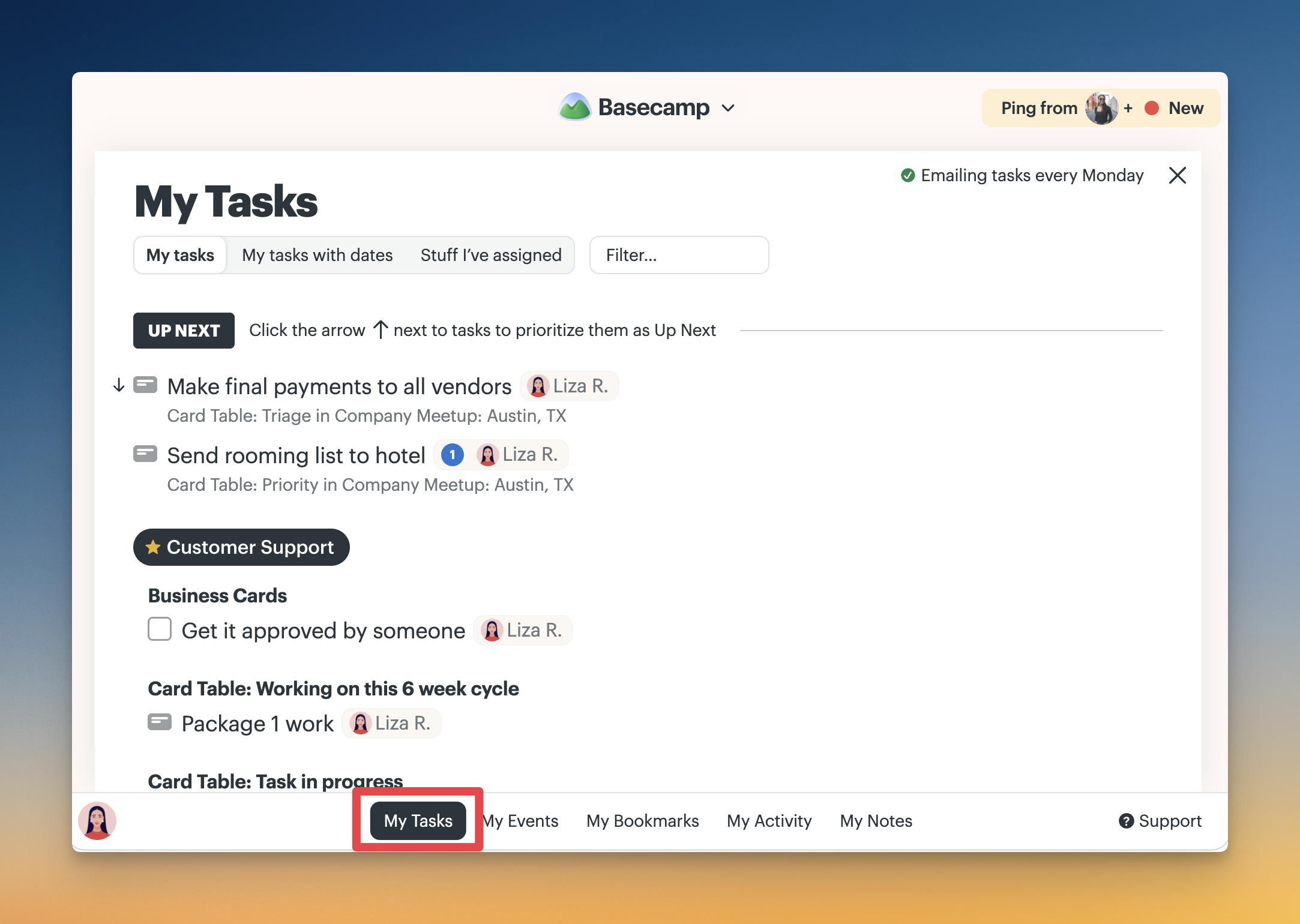The width and height of the screenshot is (1300, 924).
Task: Open Card Table: Task in progress heading
Action: point(275,781)
